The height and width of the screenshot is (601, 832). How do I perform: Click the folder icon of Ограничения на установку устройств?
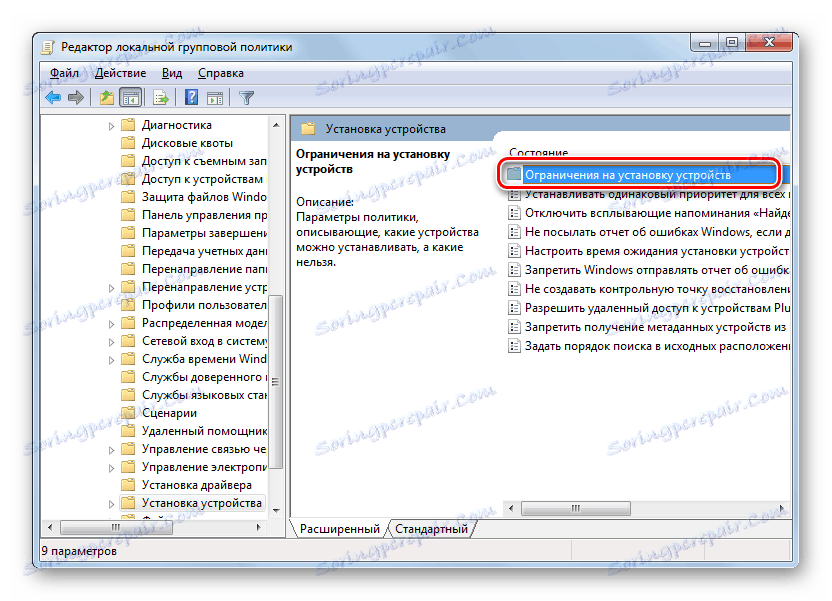click(x=514, y=174)
